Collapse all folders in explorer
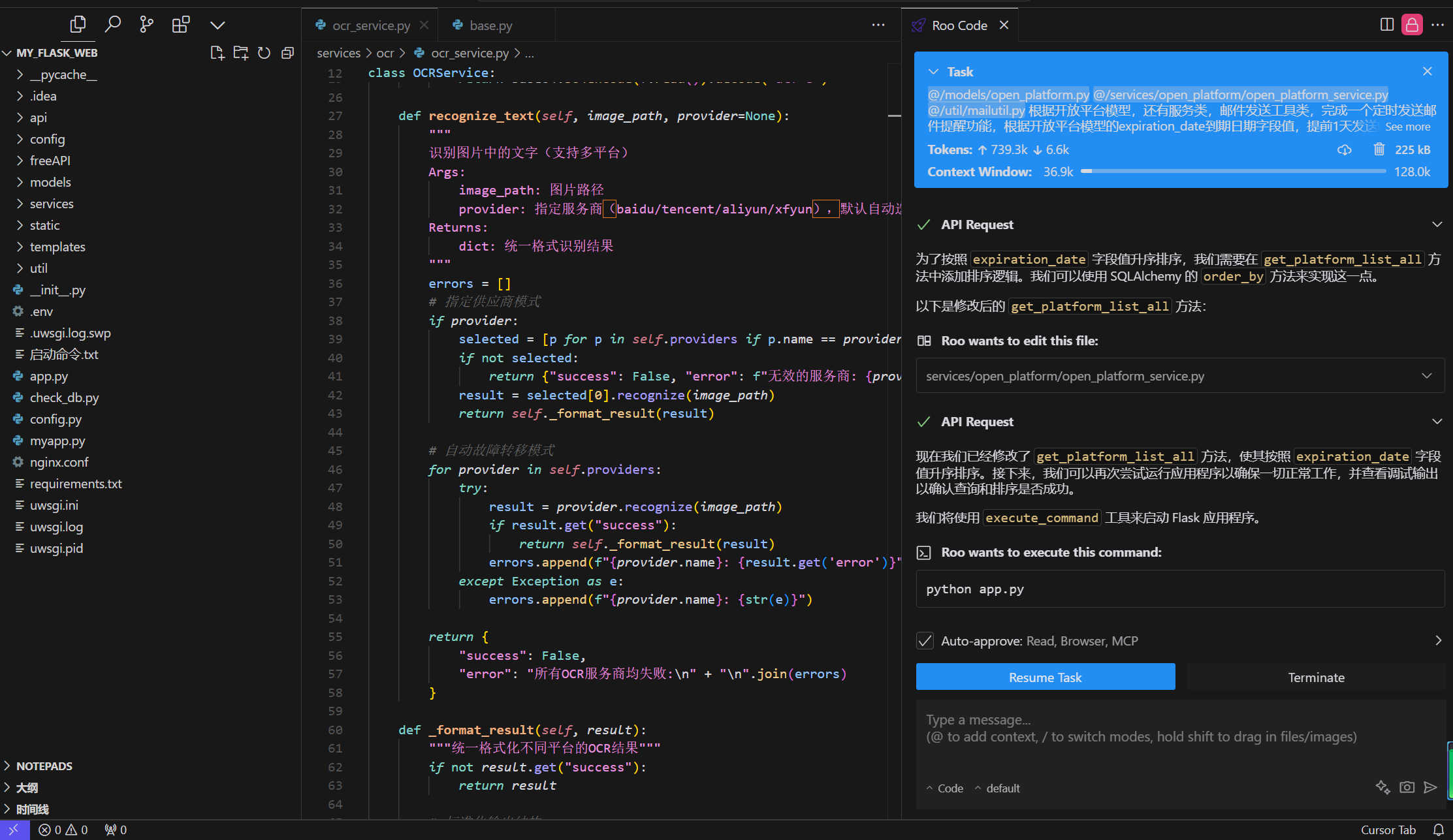 (287, 53)
